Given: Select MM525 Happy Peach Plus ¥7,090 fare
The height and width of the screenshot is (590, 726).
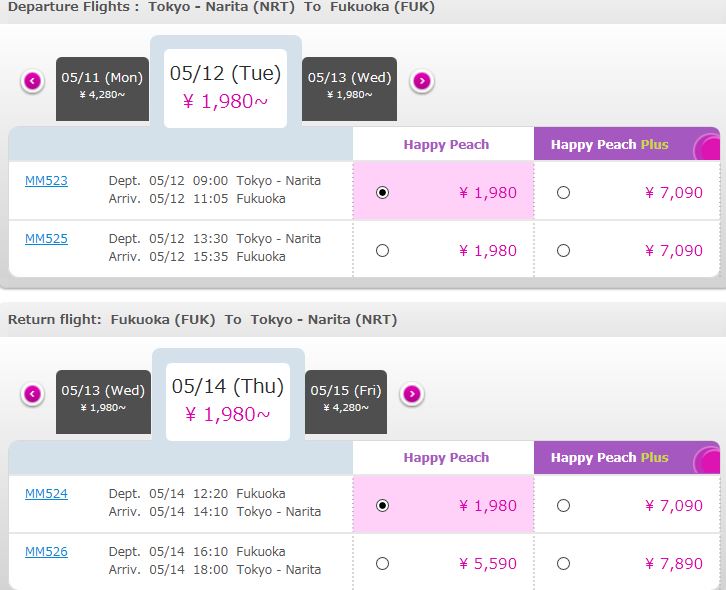Looking at the screenshot, I should pos(563,251).
